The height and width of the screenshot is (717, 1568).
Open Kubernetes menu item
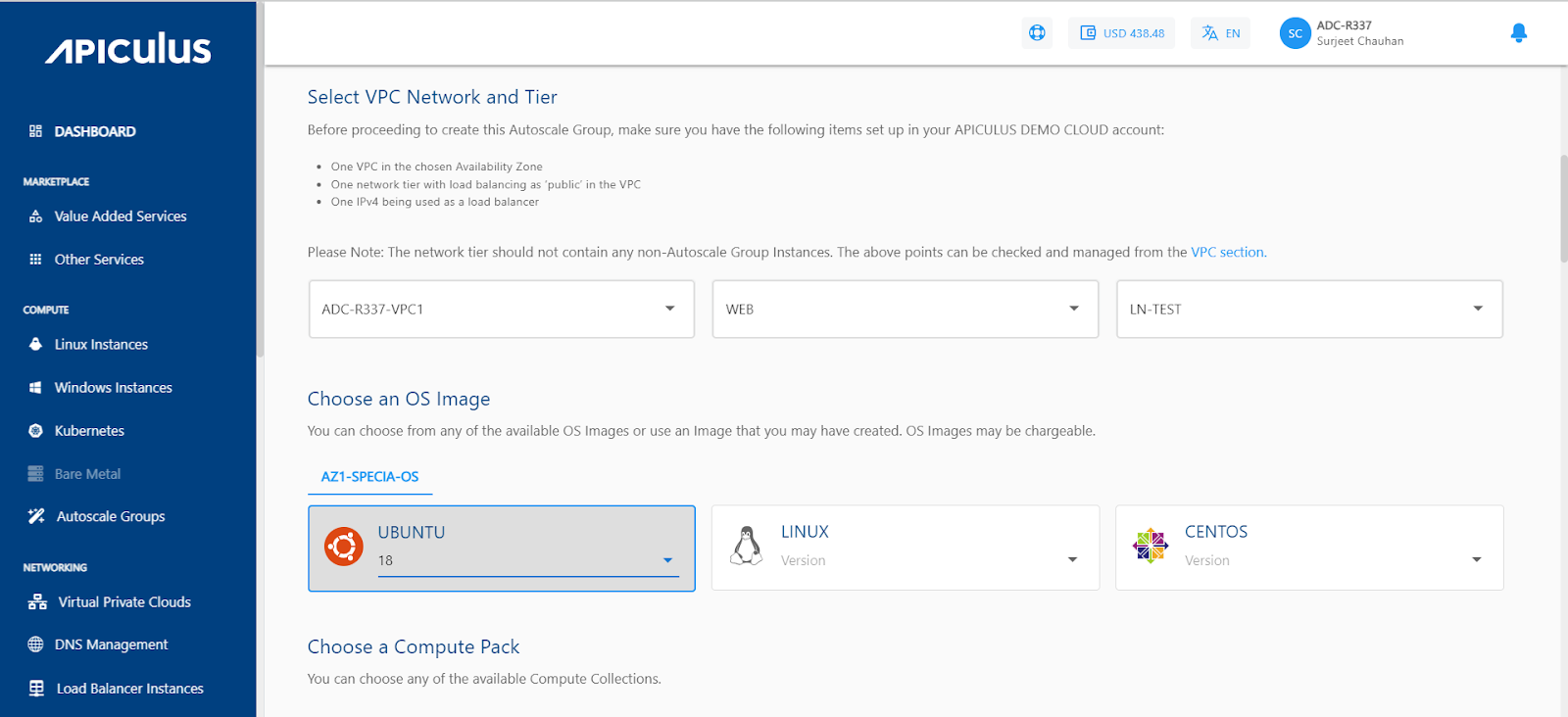pyautogui.click(x=89, y=431)
